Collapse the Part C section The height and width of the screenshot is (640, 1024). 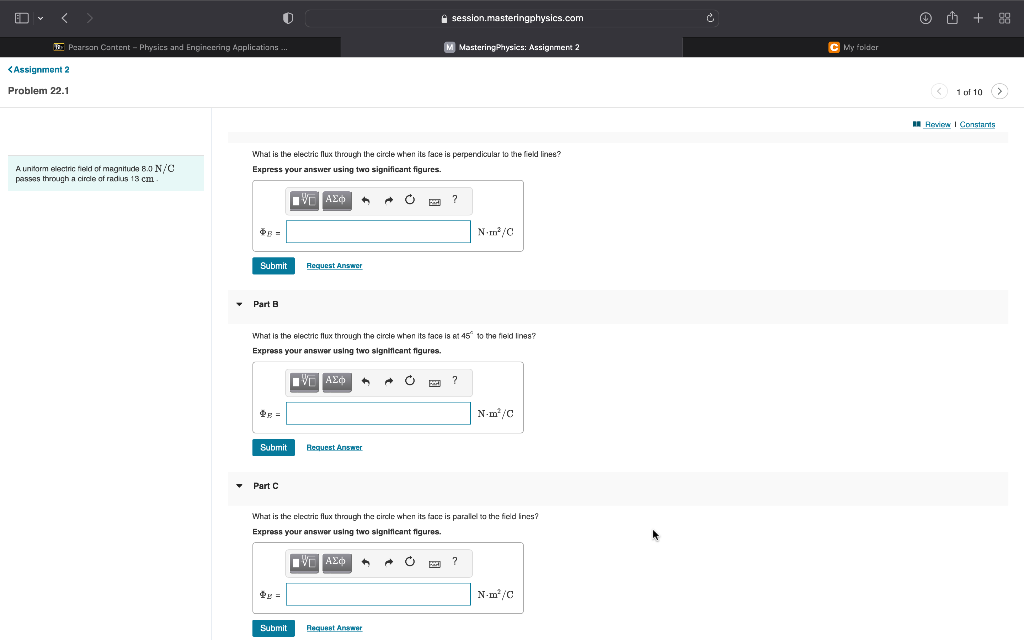238,486
